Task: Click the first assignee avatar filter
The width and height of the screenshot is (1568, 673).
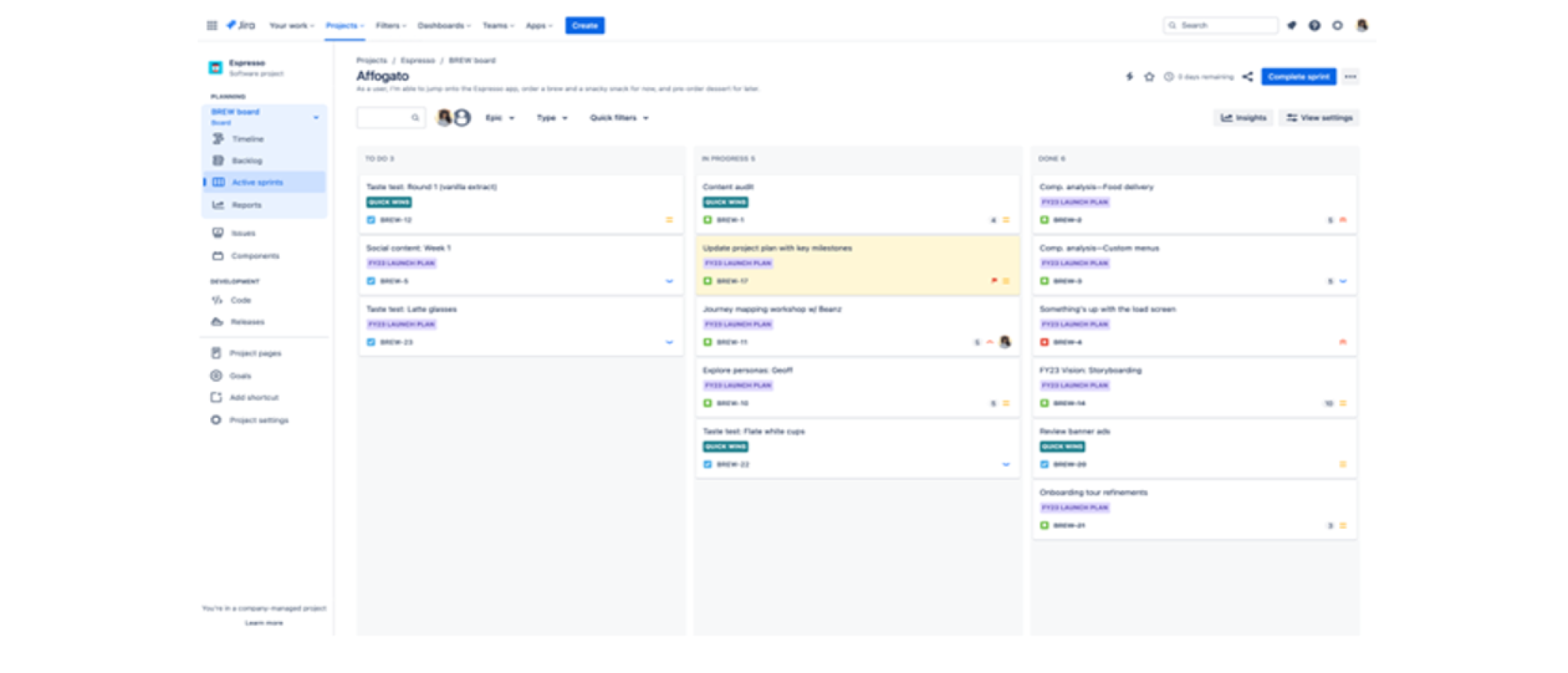Action: (445, 118)
